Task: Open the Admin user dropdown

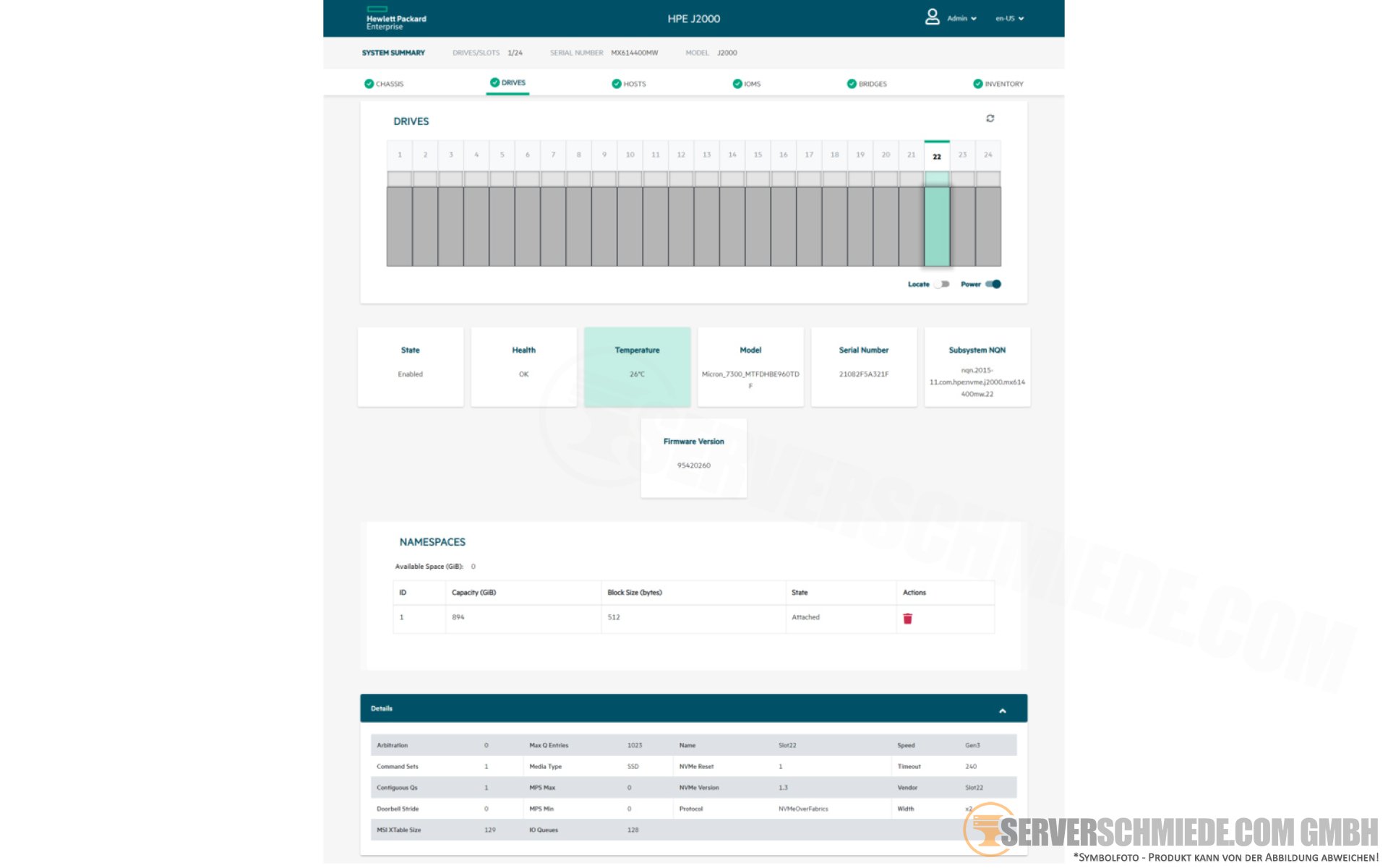Action: (962, 19)
